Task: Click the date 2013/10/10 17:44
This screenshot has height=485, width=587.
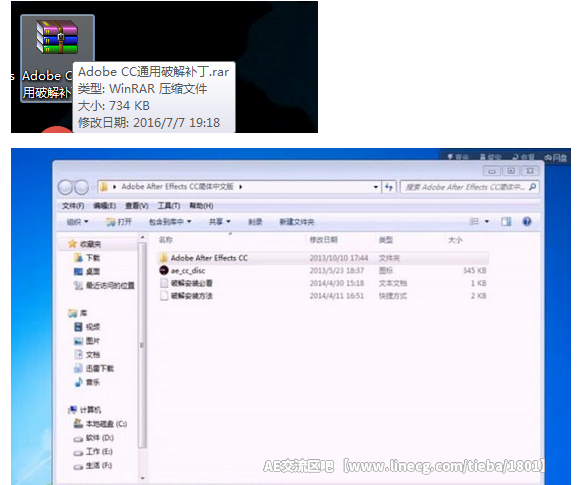Action: [339, 258]
